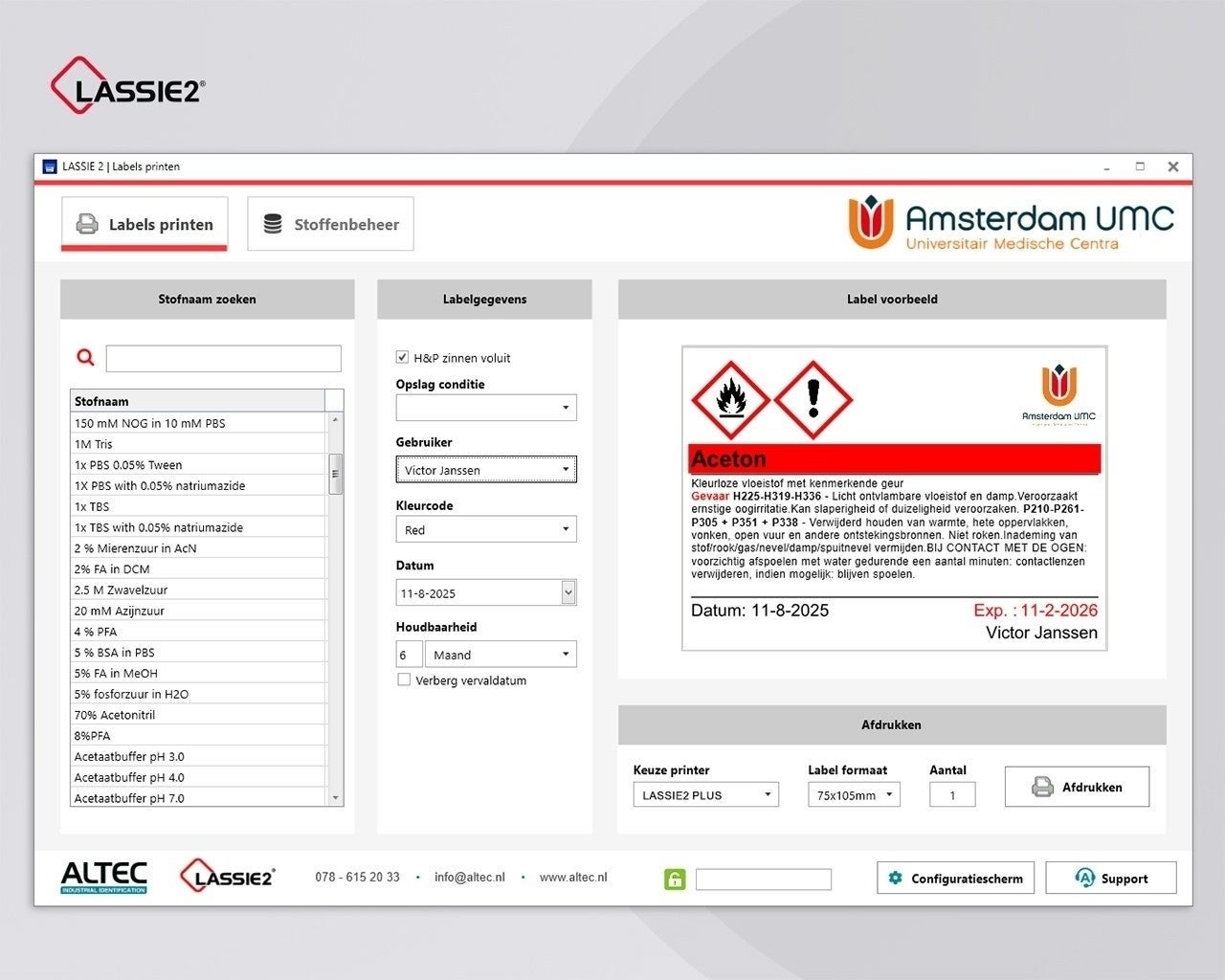The height and width of the screenshot is (980, 1225).
Task: Open the Datum date picker dropdown
Action: click(568, 593)
